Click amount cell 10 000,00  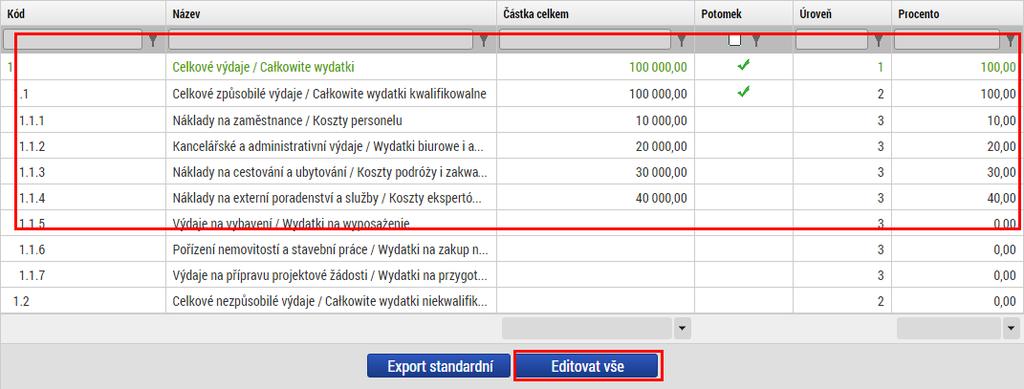pyautogui.click(x=596, y=120)
